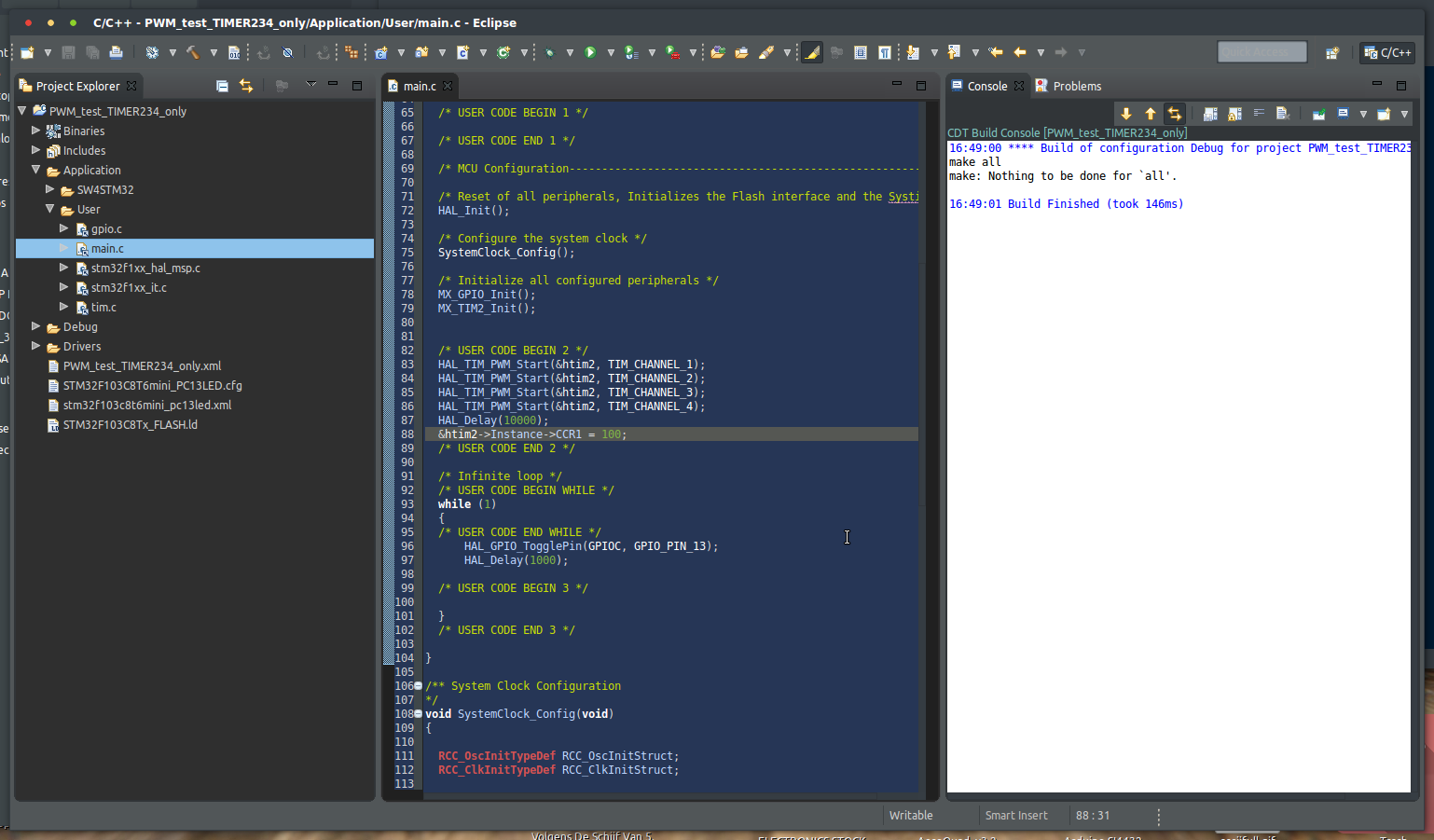Switch to C/C++ perspective button
Image resolution: width=1434 pixels, height=840 pixels.
tap(1387, 52)
